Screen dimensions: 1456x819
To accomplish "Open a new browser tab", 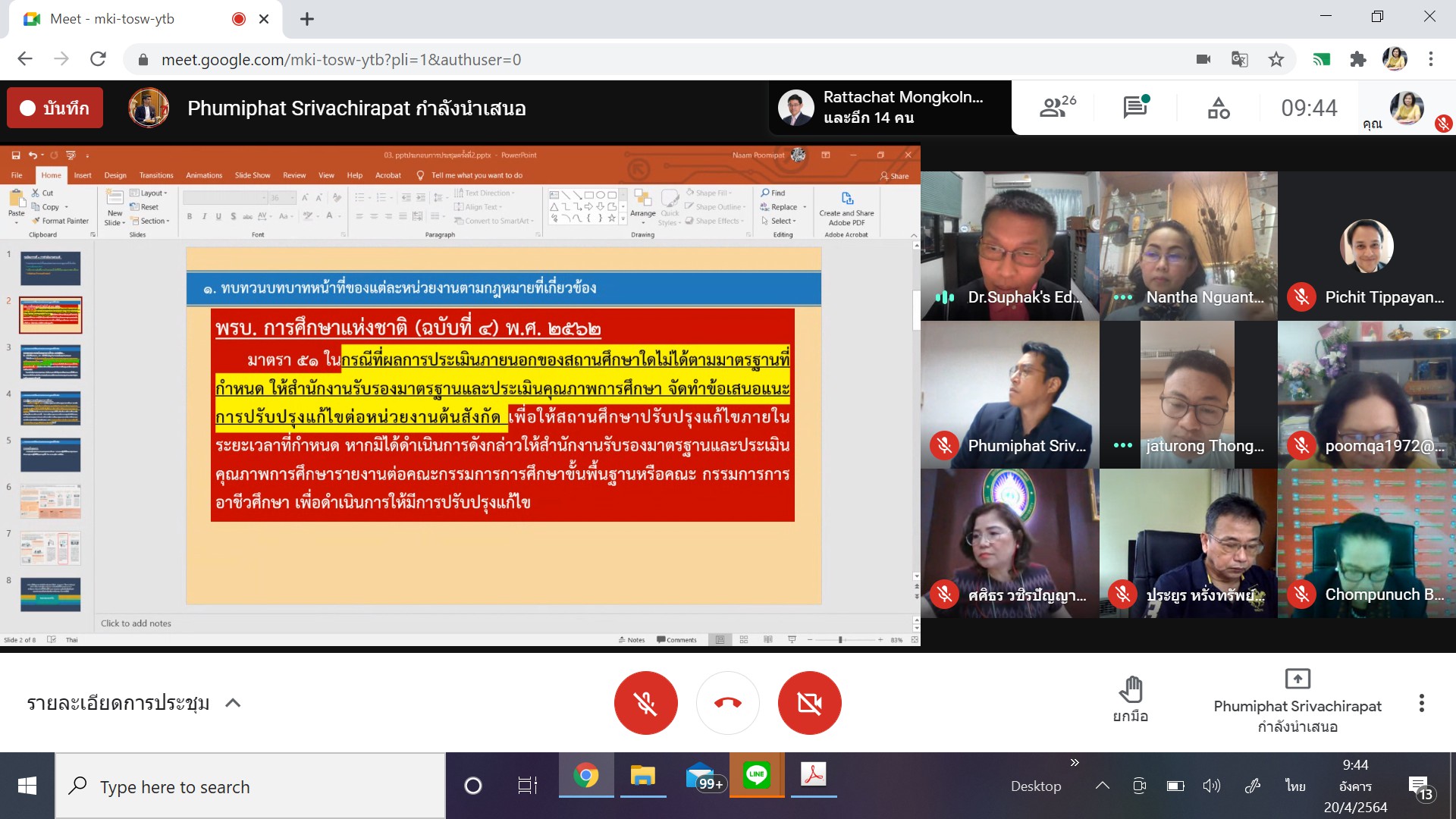I will click(x=307, y=19).
